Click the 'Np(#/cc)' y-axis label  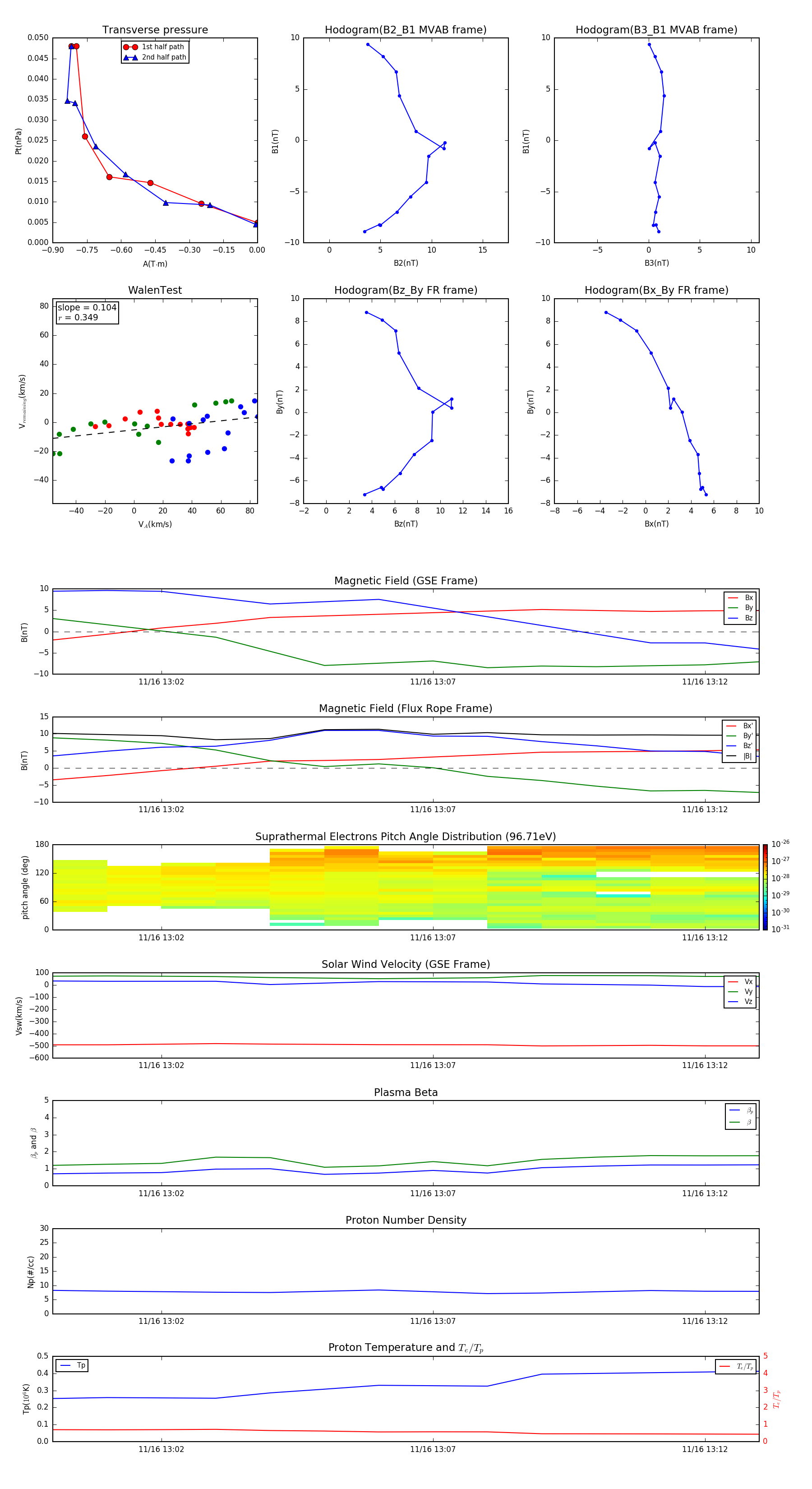(31, 1272)
